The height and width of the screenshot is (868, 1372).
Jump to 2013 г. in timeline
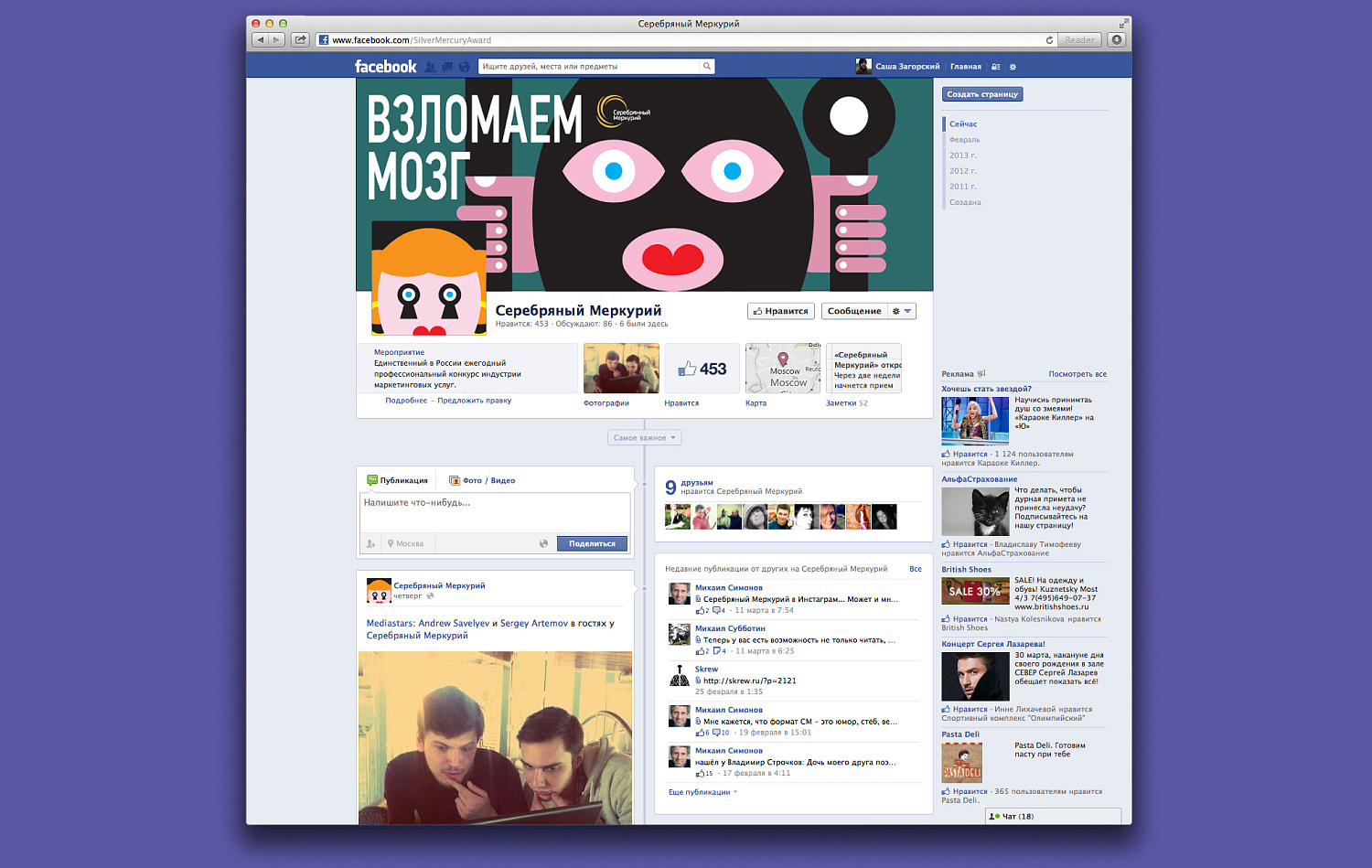click(x=962, y=155)
